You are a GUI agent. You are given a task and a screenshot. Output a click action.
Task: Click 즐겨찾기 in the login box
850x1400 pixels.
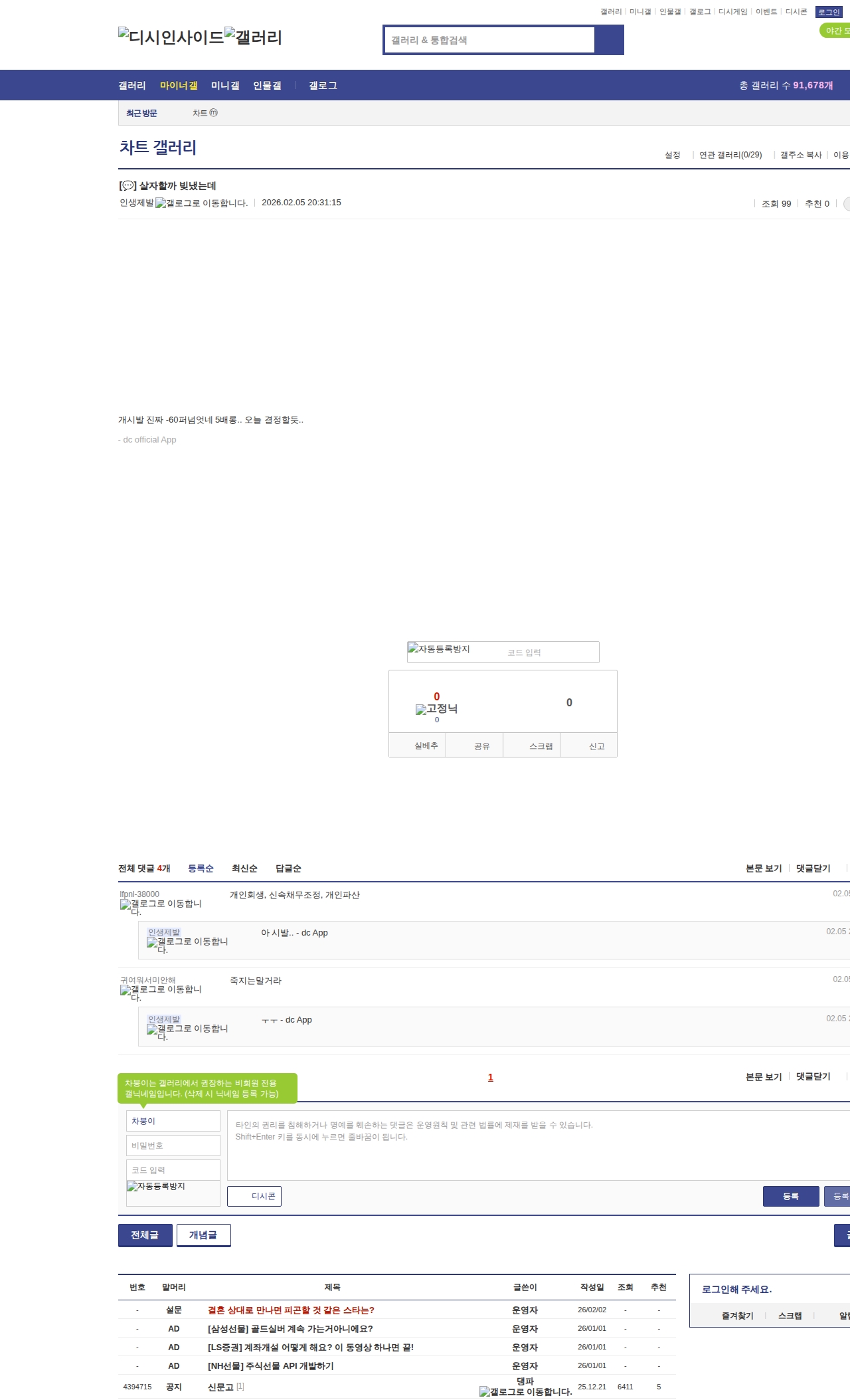[738, 1316]
